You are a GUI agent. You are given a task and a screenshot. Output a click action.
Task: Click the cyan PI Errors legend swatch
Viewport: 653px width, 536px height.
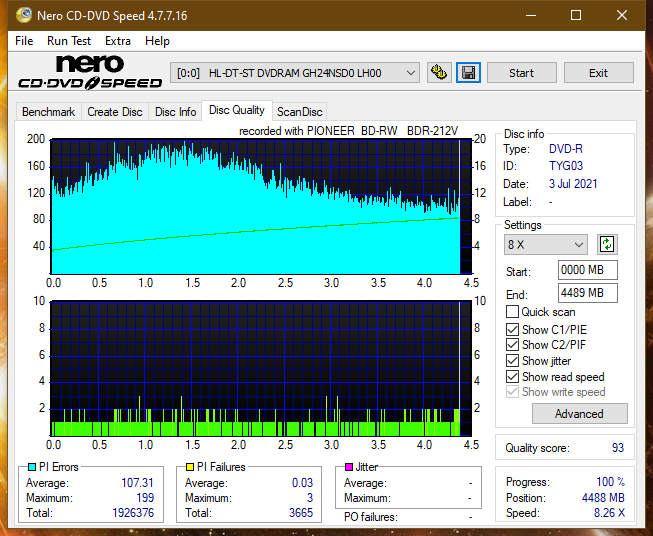(x=32, y=467)
